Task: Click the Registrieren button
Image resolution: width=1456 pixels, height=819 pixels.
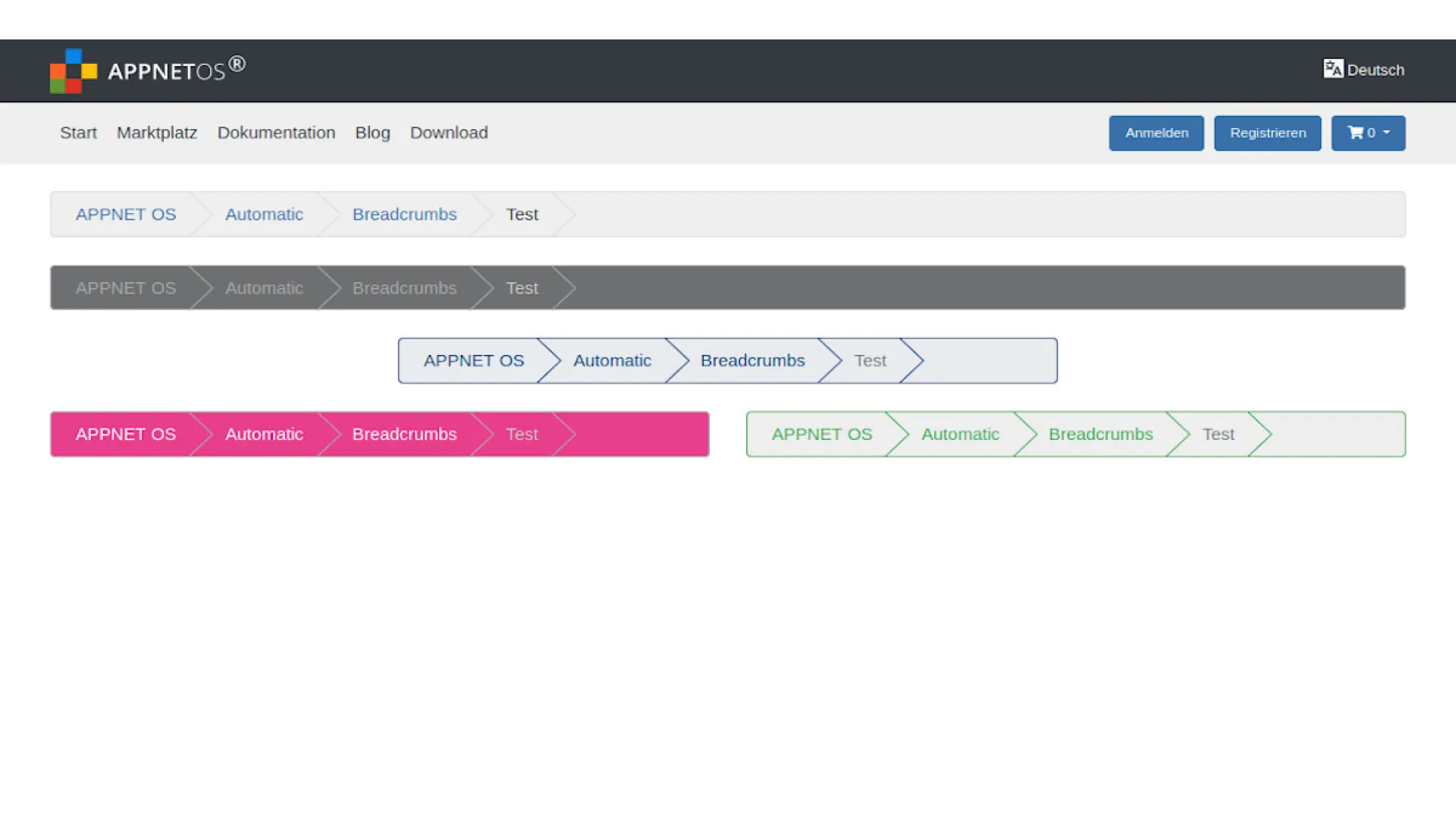Action: pos(1267,132)
